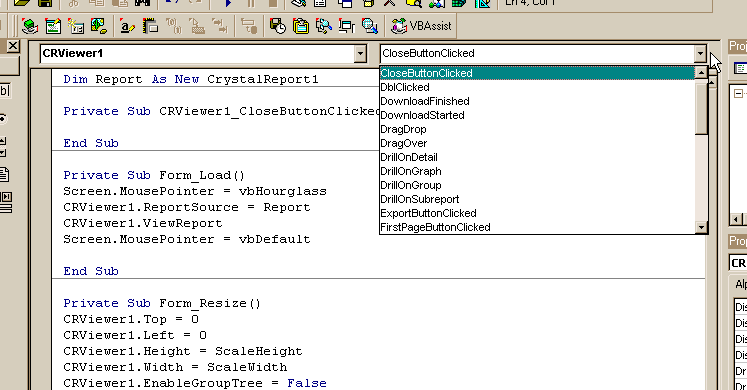This screenshot has width=747, height=390.
Task: Click 'Private Sub Form_Load()' line
Action: point(154,175)
